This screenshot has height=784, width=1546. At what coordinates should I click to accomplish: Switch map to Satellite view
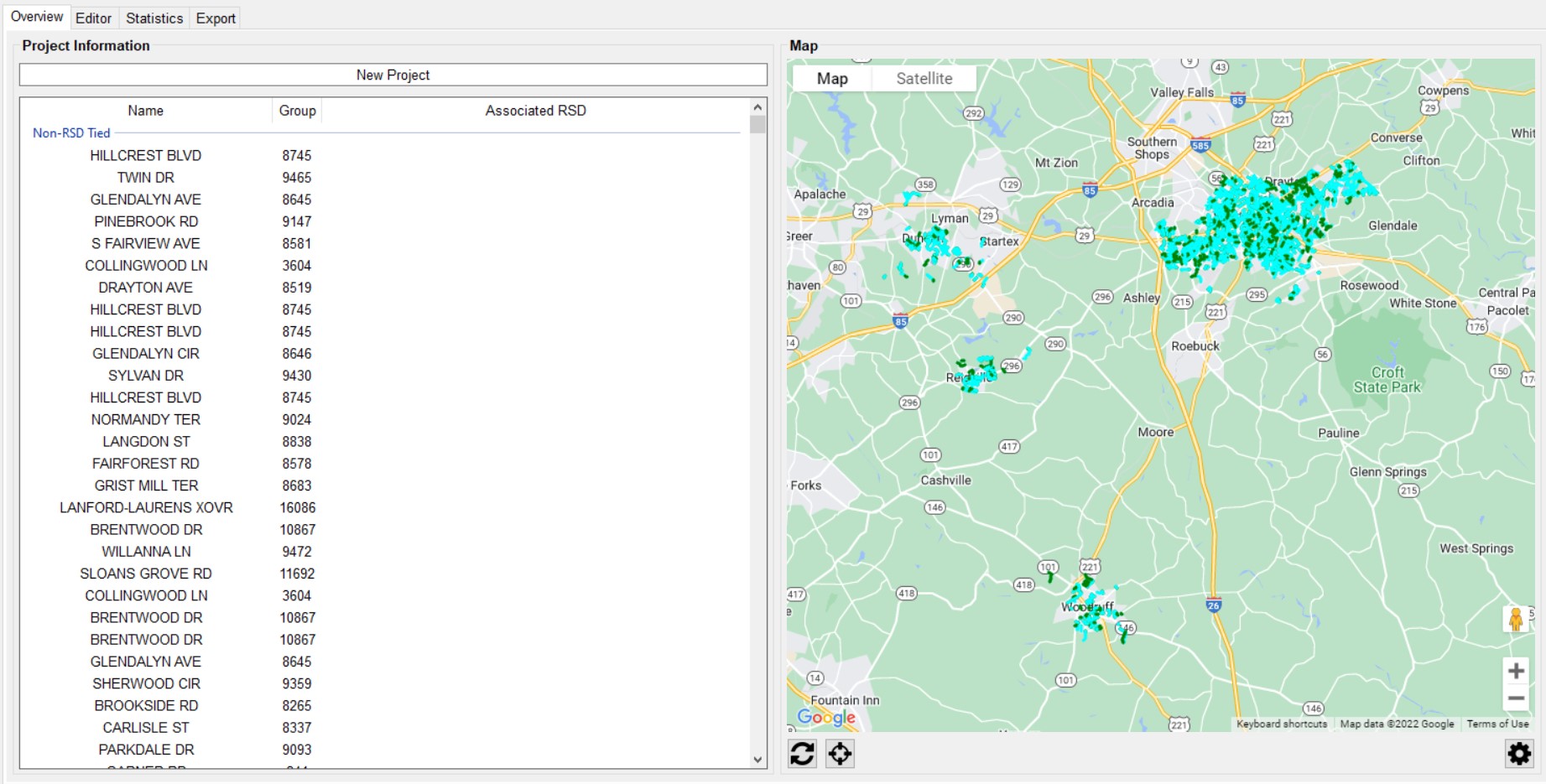tap(924, 79)
